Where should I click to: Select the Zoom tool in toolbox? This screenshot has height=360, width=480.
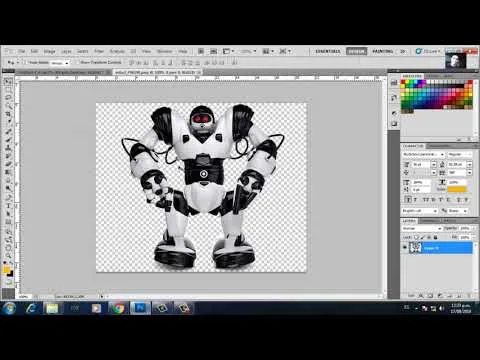(8, 256)
